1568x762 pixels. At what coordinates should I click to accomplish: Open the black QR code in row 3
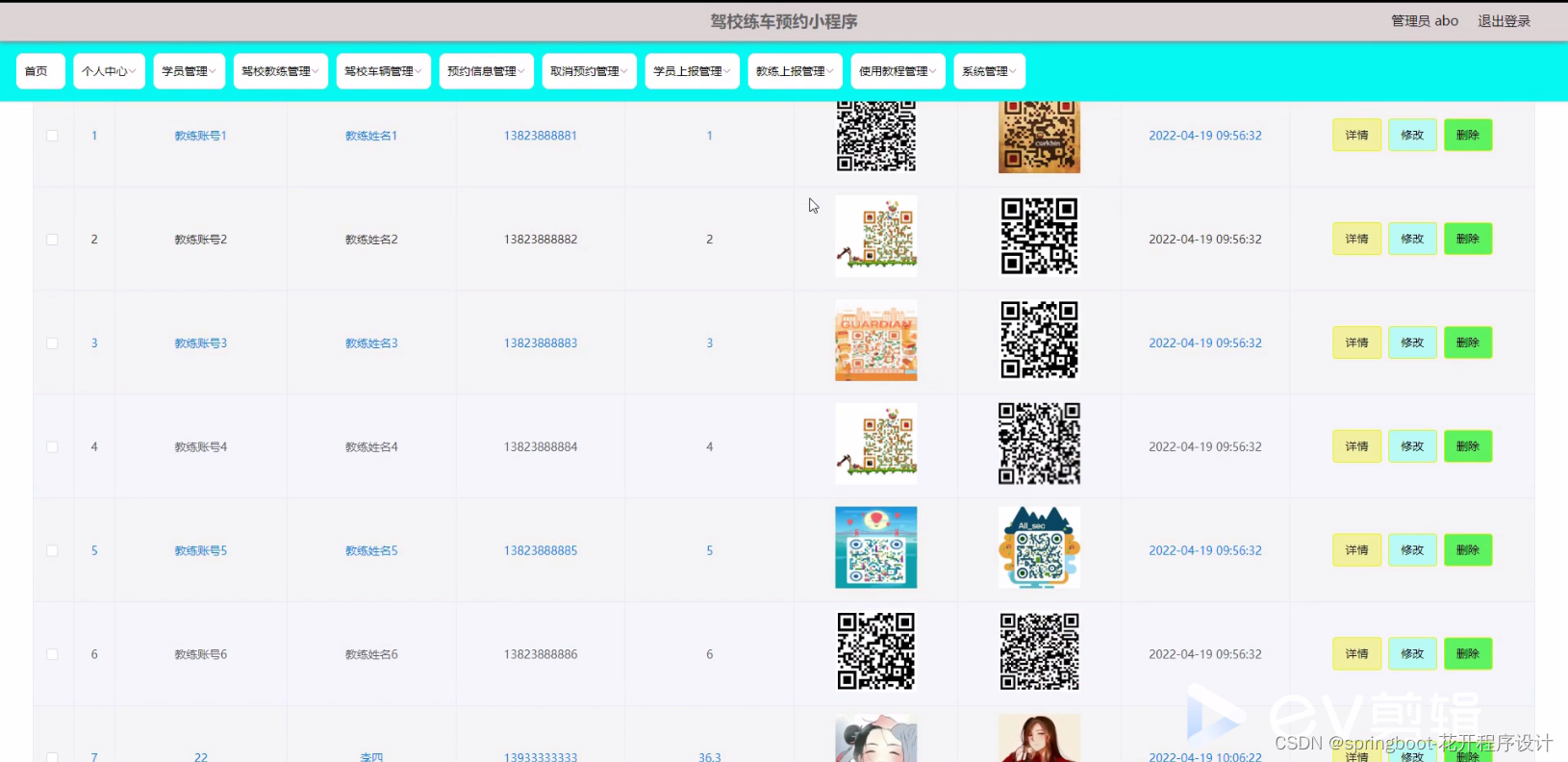[x=1039, y=341]
